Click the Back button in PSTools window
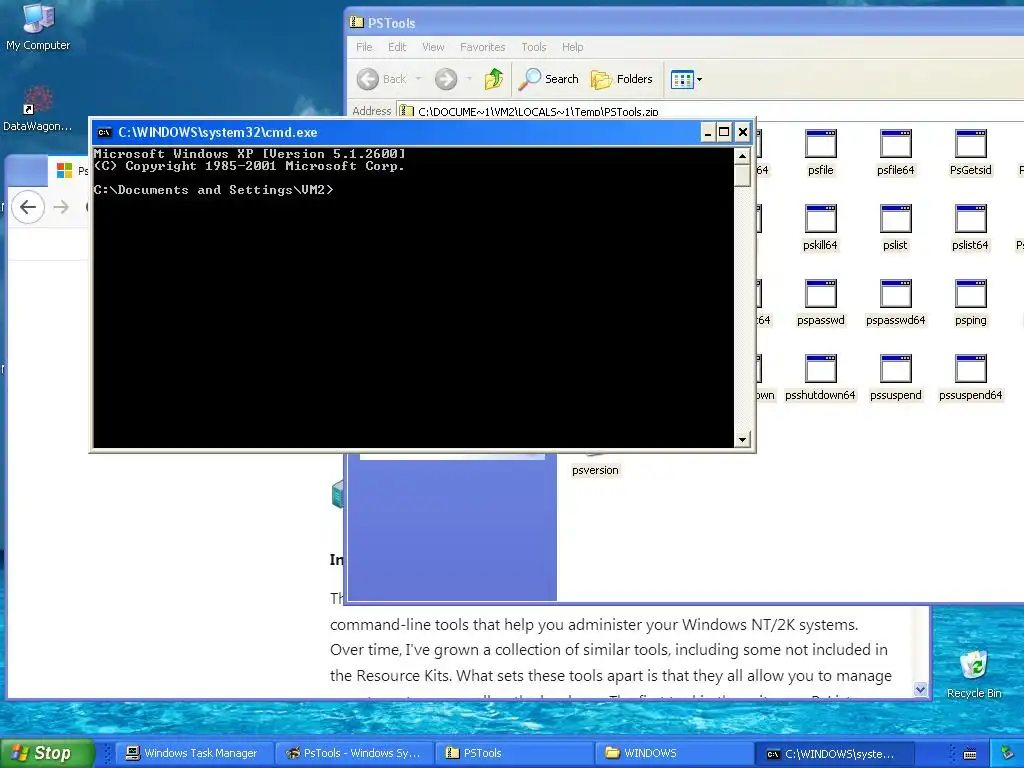1024x768 pixels. pos(382,79)
